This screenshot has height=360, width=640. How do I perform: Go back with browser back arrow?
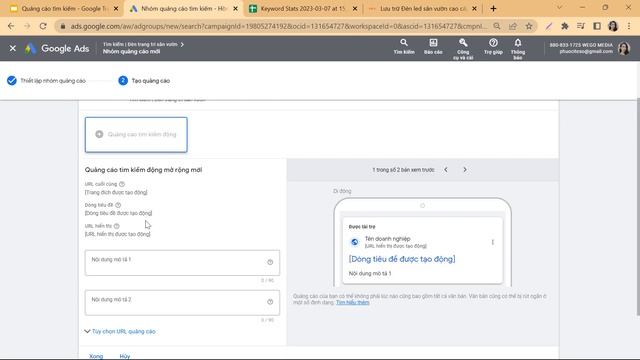(11, 26)
